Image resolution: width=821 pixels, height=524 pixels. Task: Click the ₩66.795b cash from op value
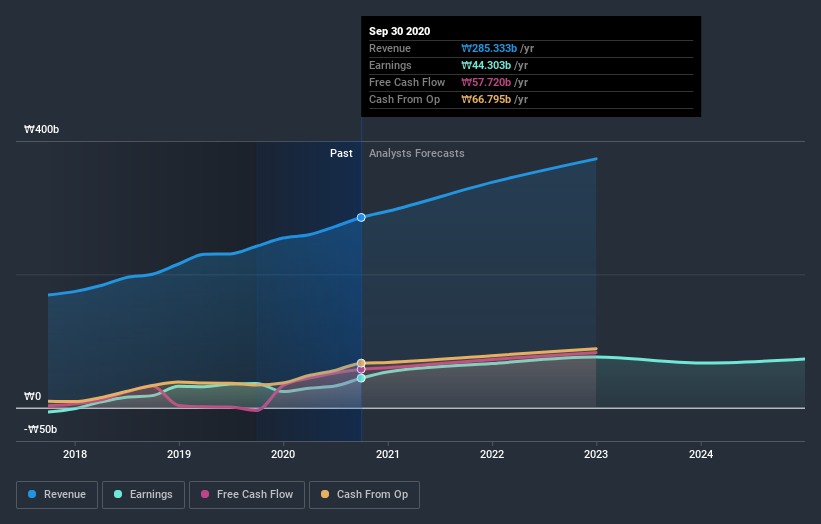(x=486, y=99)
